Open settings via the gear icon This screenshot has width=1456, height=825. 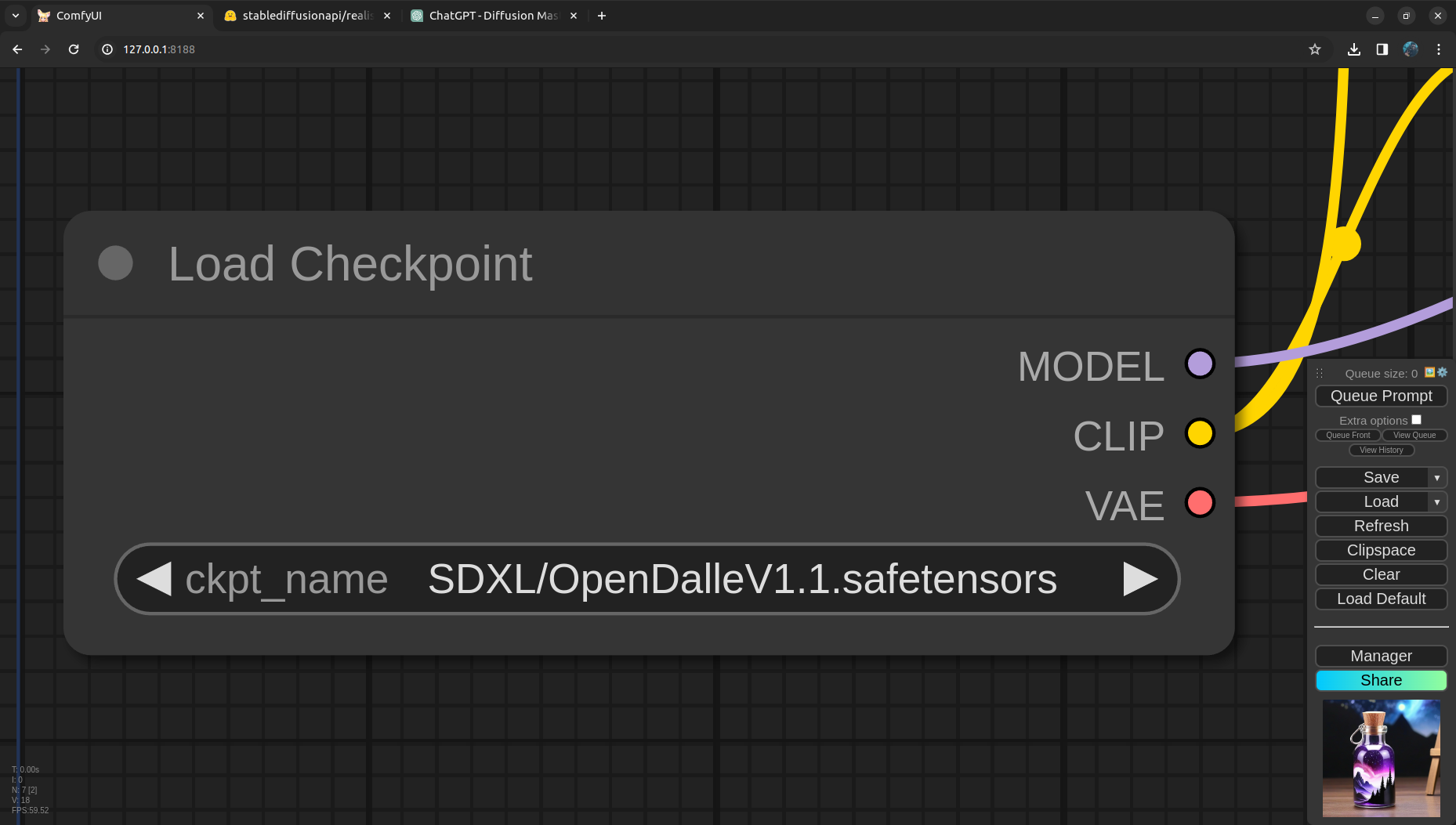1443,372
